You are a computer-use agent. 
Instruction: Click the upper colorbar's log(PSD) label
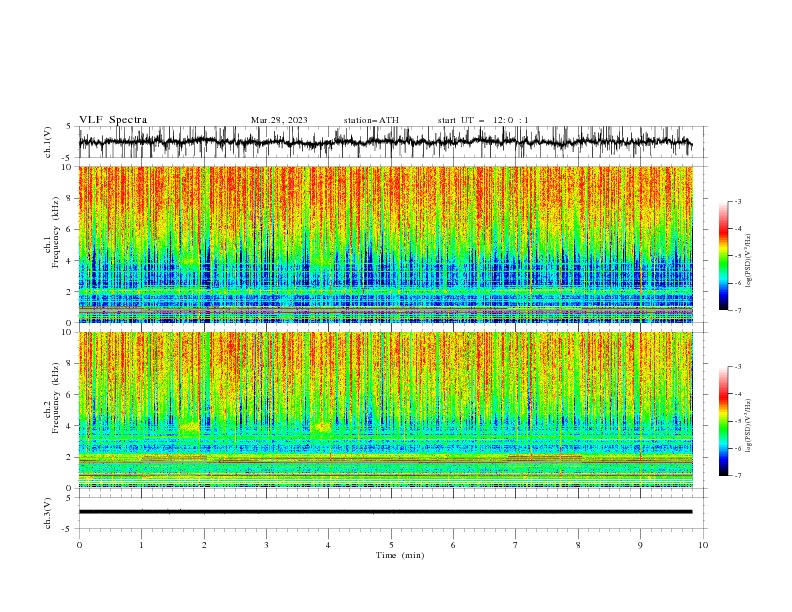pos(749,261)
